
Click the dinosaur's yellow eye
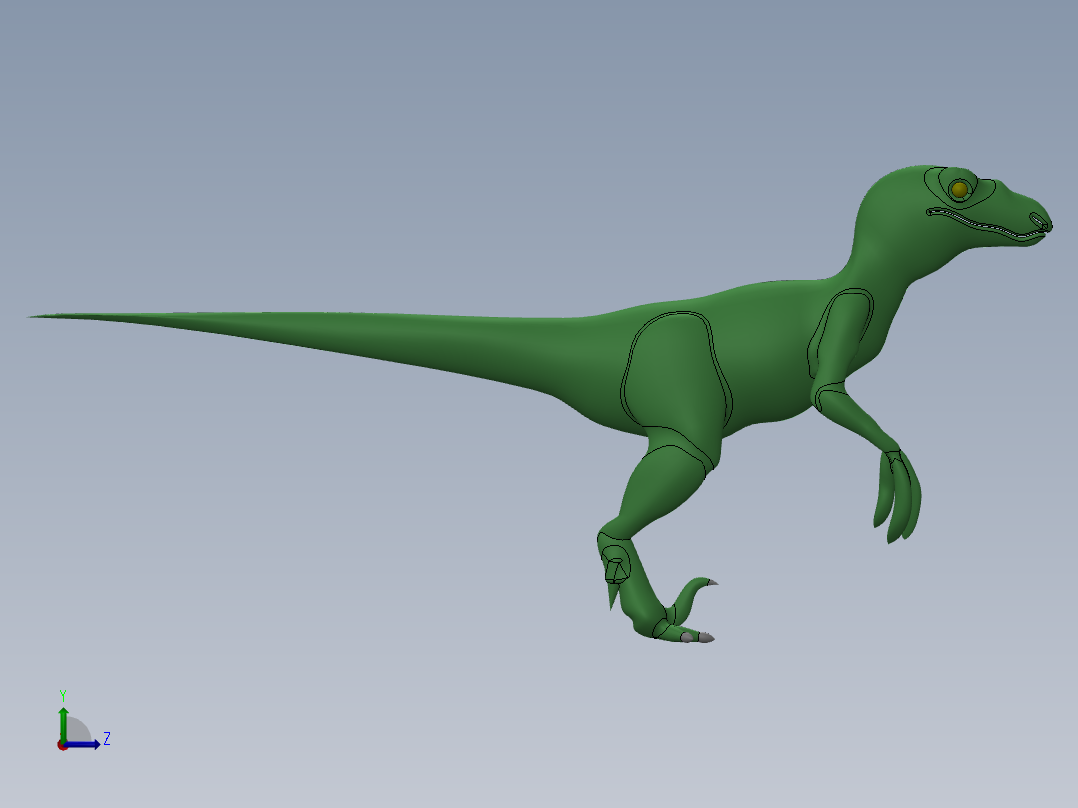[x=960, y=189]
